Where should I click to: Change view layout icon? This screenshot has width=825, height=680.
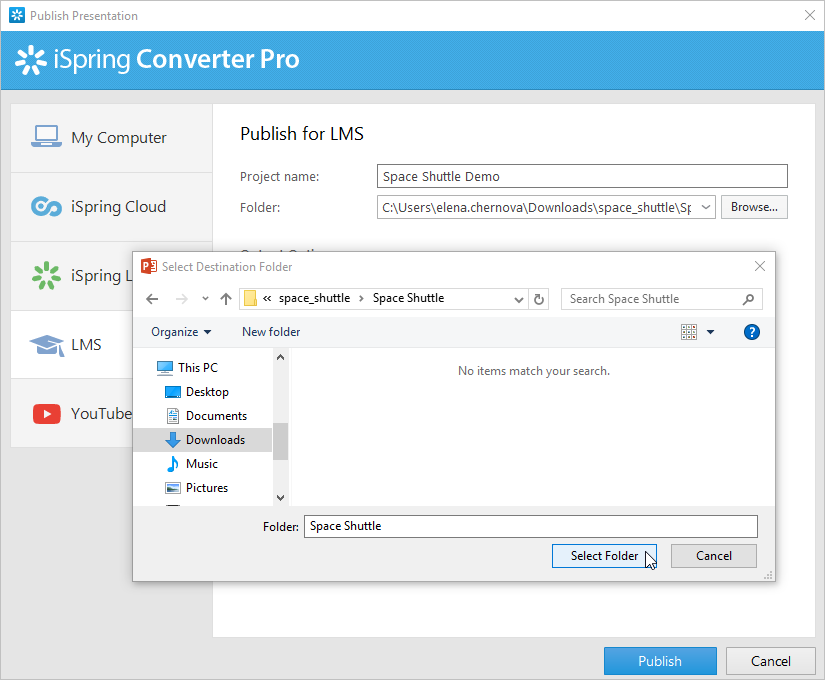point(689,332)
